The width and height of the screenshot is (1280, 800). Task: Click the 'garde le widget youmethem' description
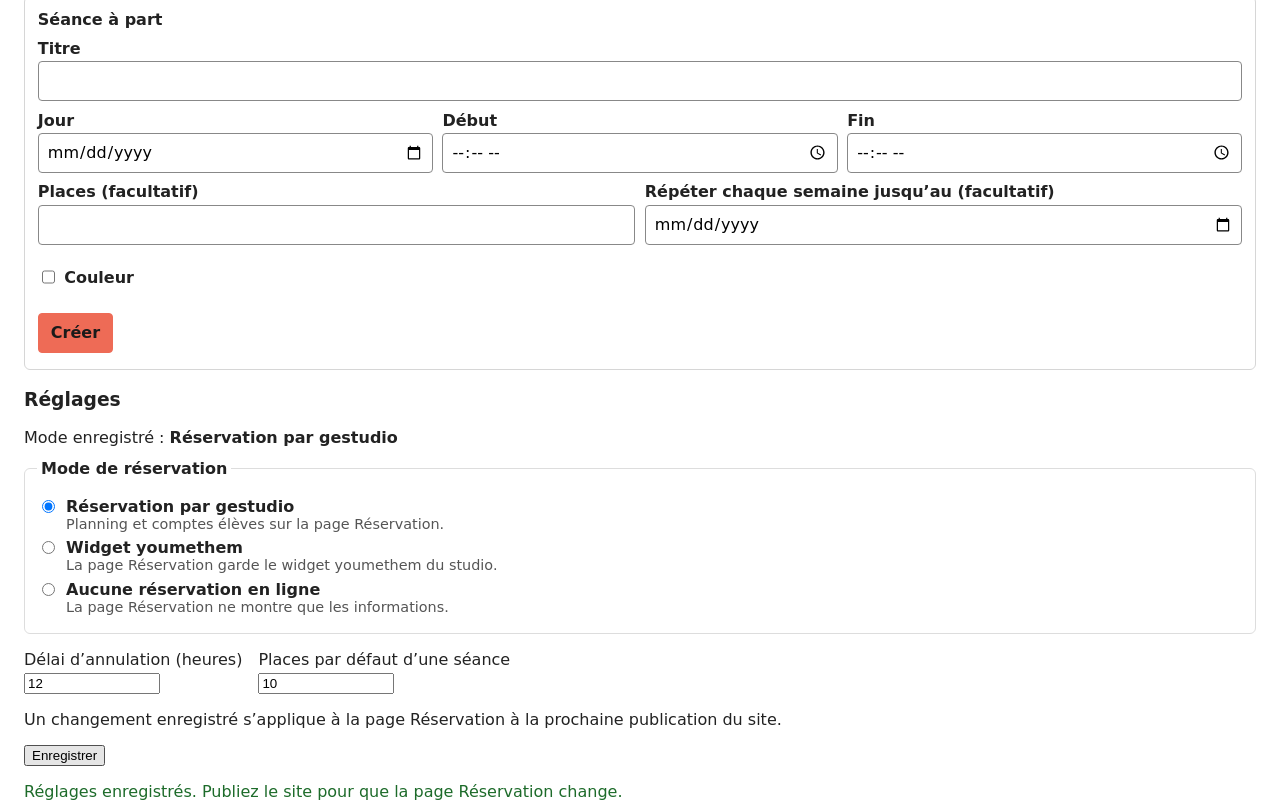(x=281, y=565)
